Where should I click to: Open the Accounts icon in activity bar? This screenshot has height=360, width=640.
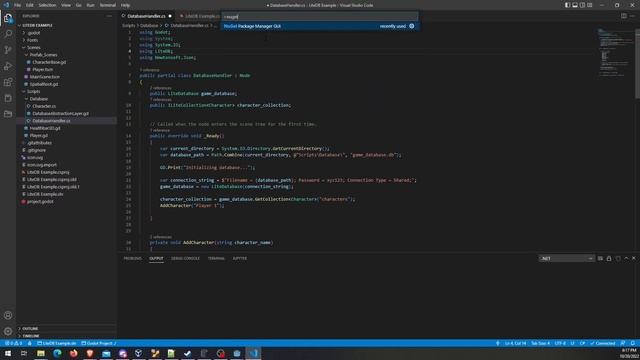pos(8,315)
